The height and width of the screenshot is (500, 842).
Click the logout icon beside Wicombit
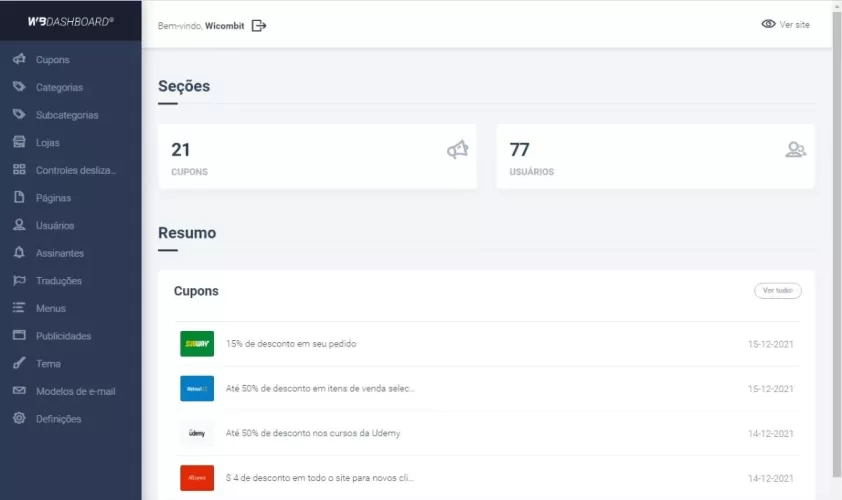point(259,25)
